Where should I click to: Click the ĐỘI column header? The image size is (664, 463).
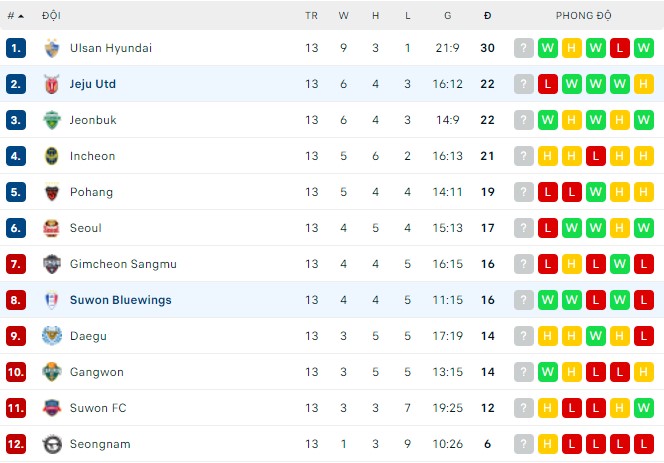click(x=51, y=16)
